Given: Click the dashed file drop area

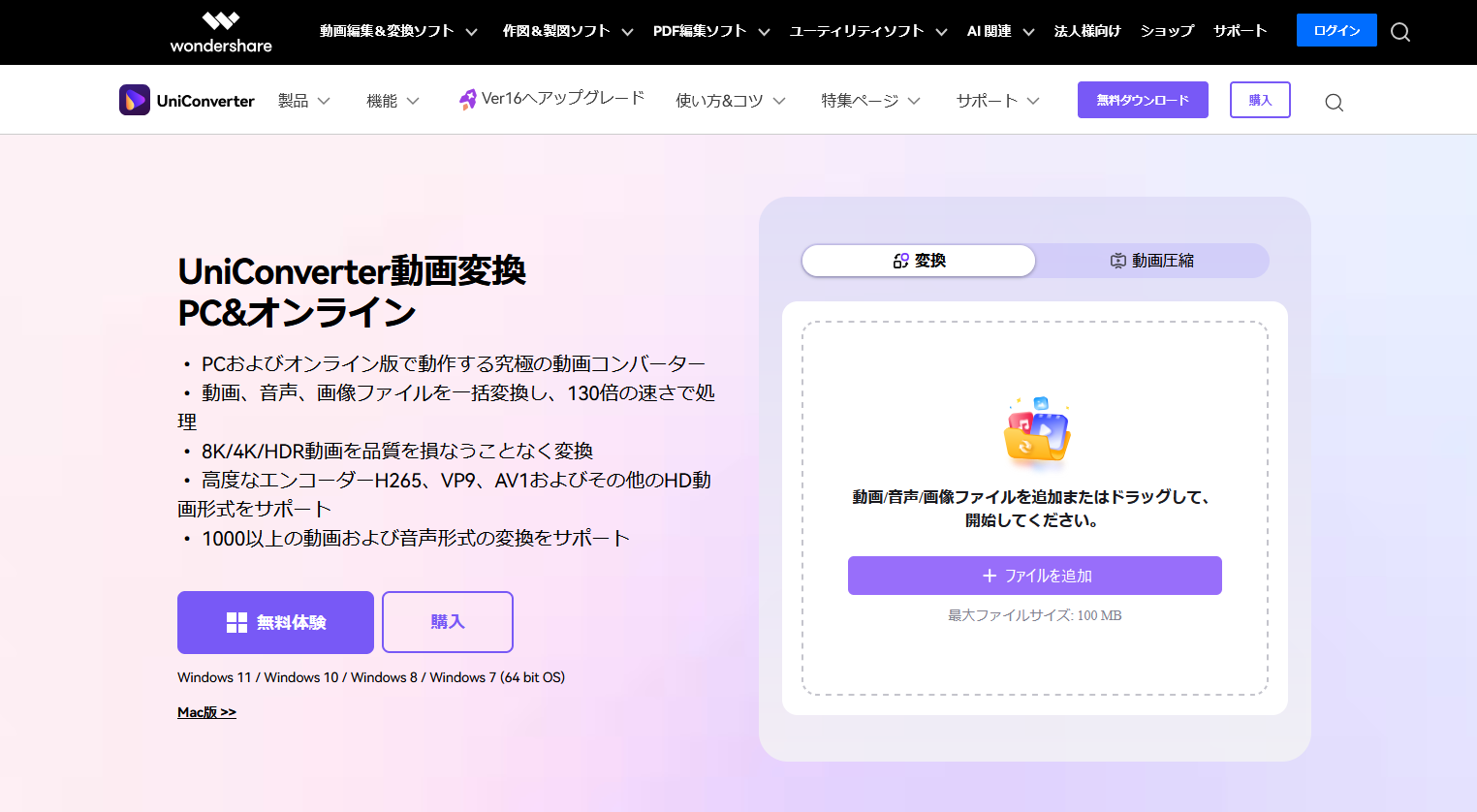Looking at the screenshot, I should 1035,508.
